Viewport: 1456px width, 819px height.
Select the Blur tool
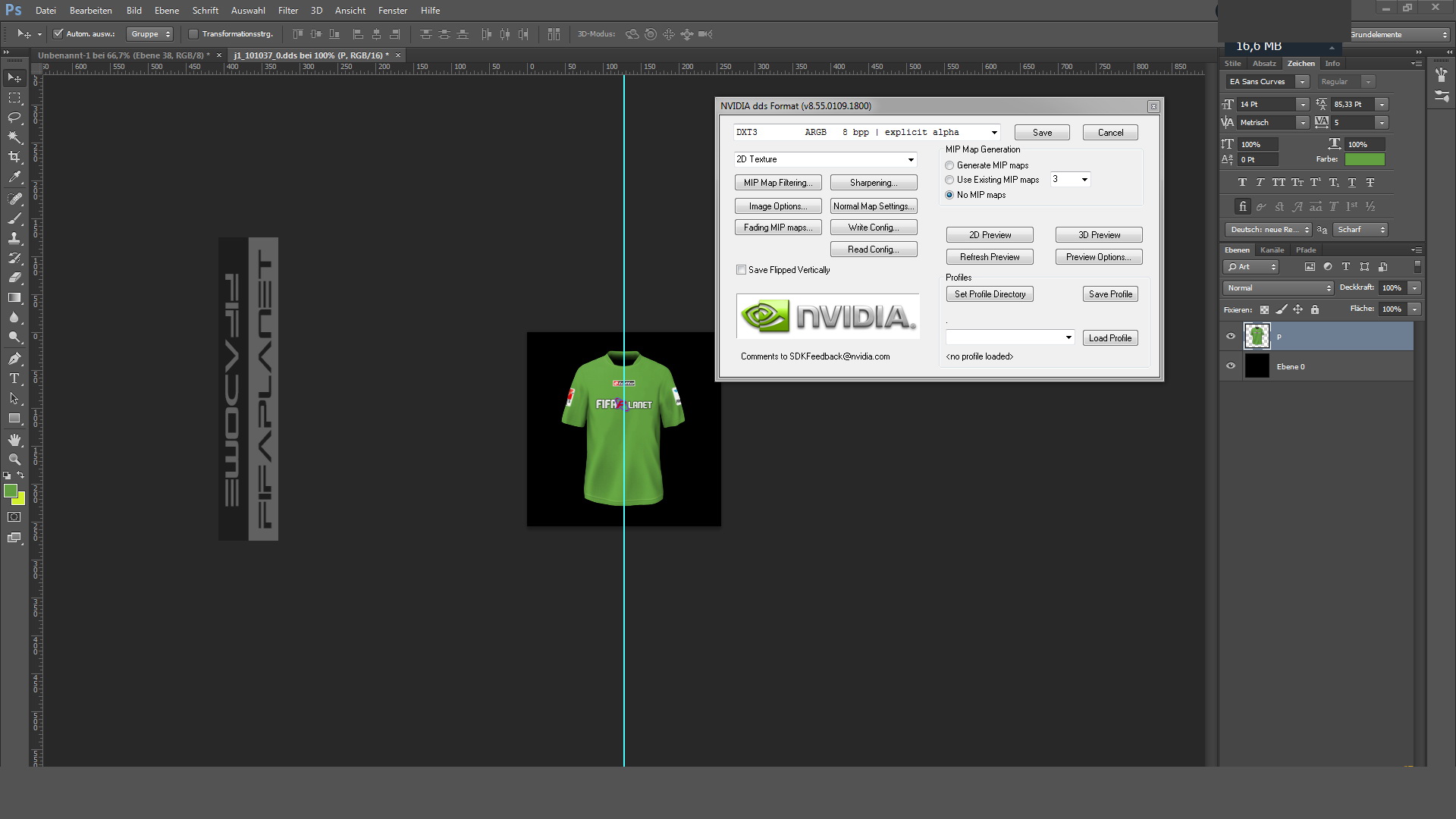coord(14,318)
